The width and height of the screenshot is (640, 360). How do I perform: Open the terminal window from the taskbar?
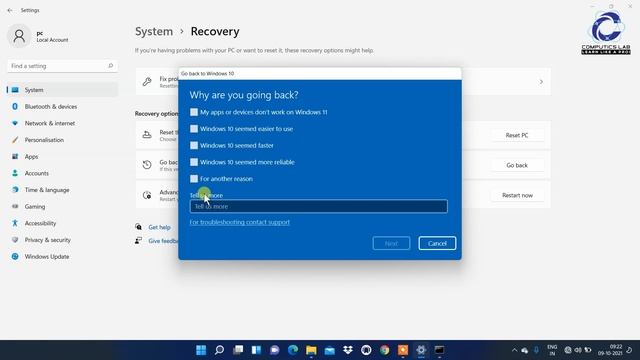(439, 350)
